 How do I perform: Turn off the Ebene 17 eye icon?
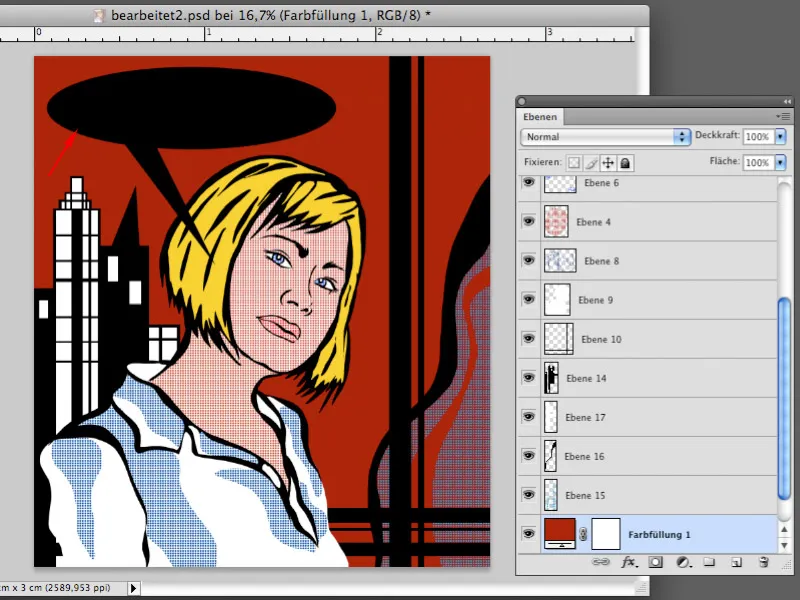pyautogui.click(x=529, y=416)
